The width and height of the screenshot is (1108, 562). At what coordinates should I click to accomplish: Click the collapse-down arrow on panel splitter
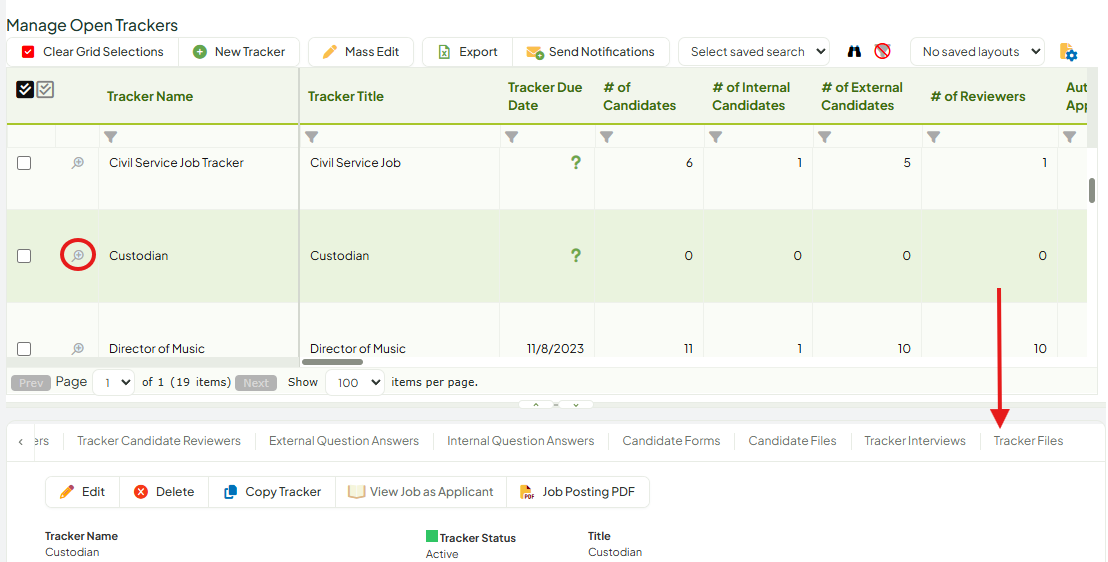pos(576,405)
